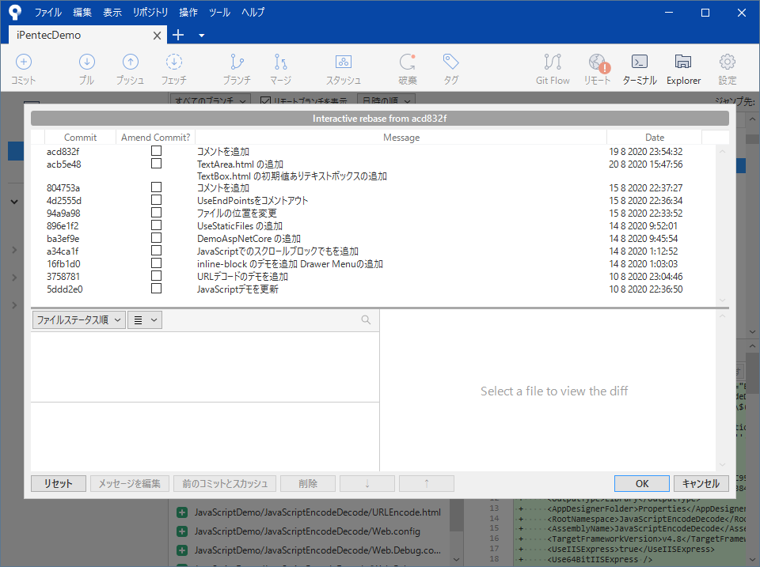
Task: Open the すべてのブランチ dropdown behind dialog
Action: pyautogui.click(x=210, y=98)
